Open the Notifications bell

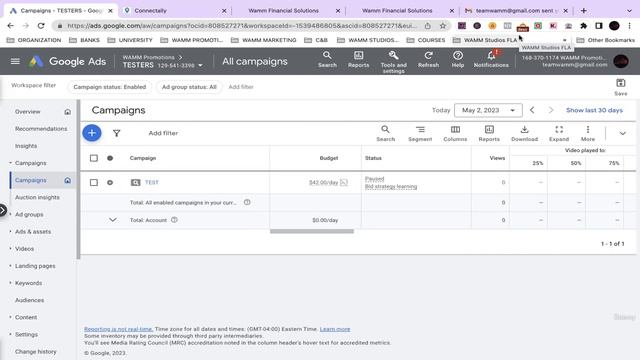click(491, 60)
